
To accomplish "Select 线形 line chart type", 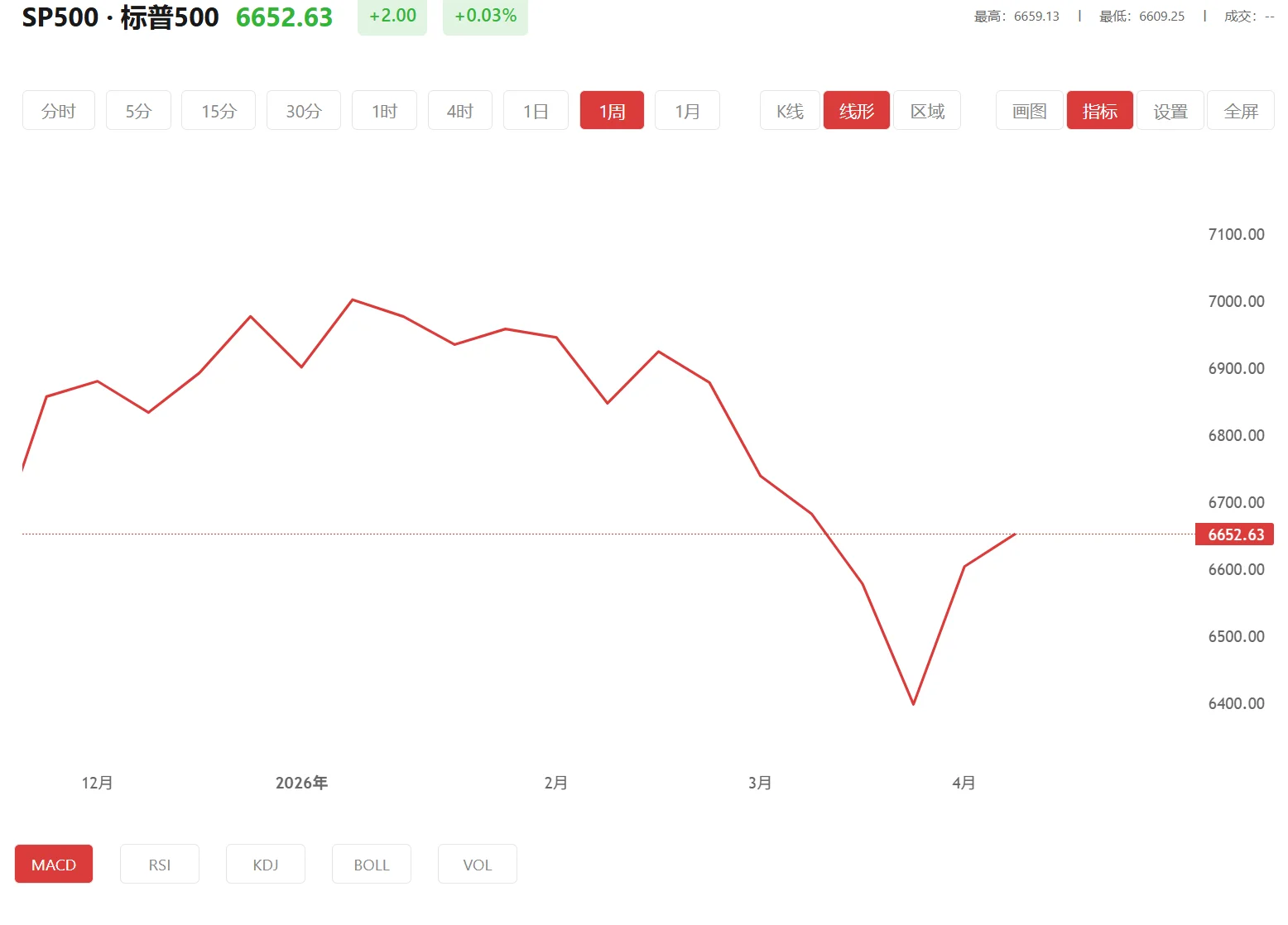I will tap(856, 111).
